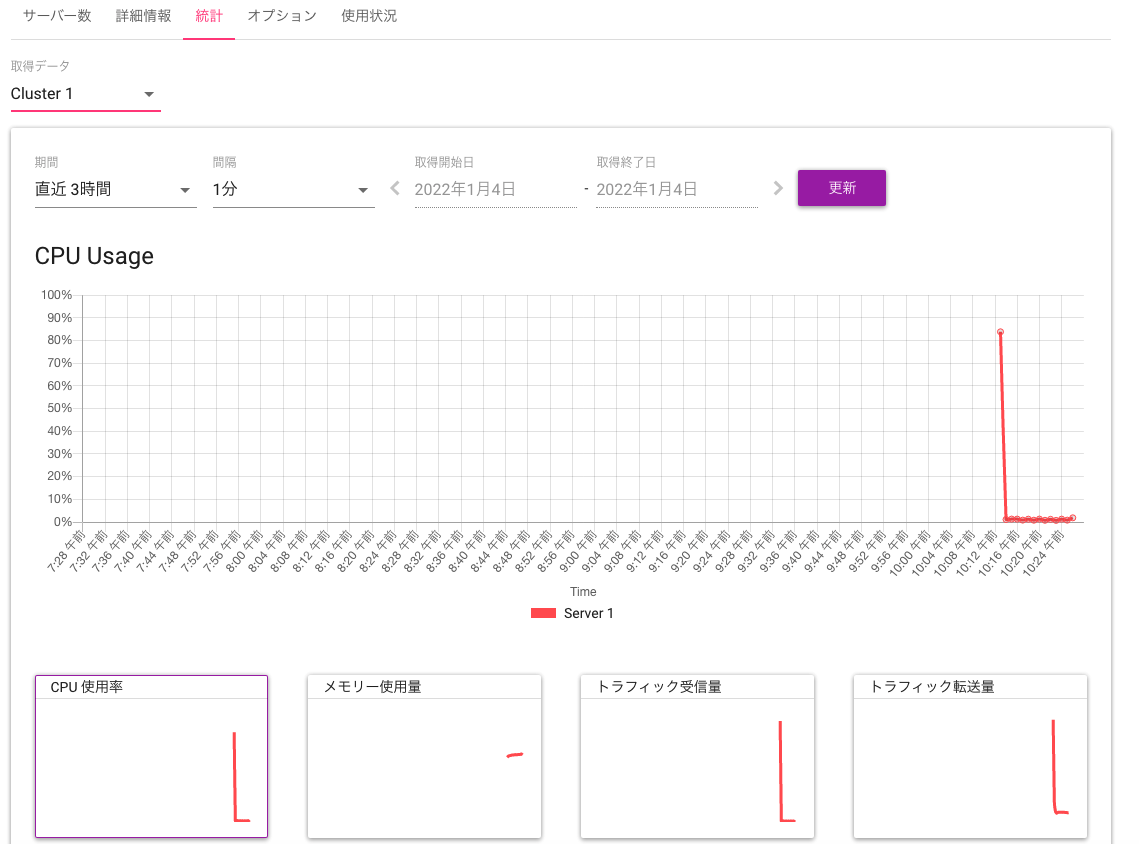Open the 間隔 interval dropdown showing 1分

(293, 189)
